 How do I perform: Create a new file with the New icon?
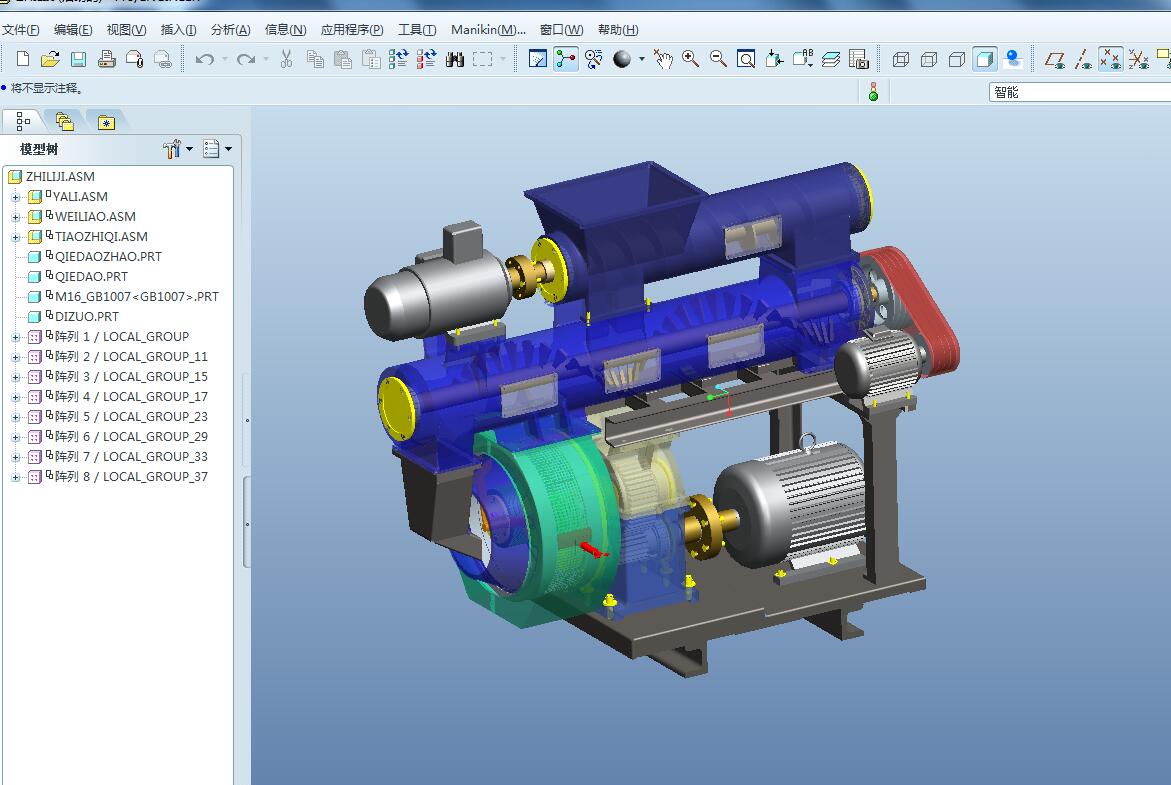tap(22, 59)
